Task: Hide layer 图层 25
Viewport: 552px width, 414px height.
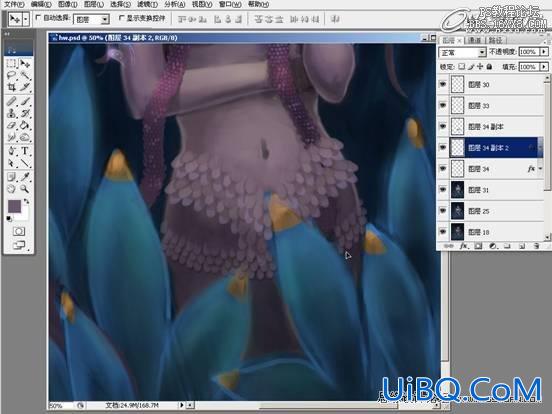Action: 443,211
